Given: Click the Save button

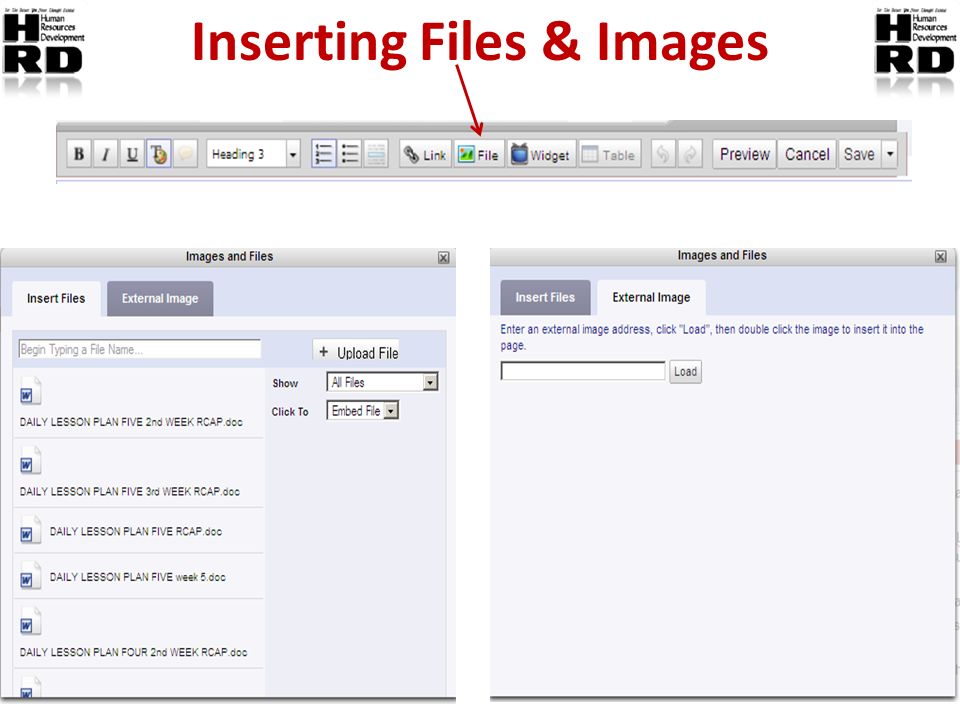Looking at the screenshot, I should [860, 154].
